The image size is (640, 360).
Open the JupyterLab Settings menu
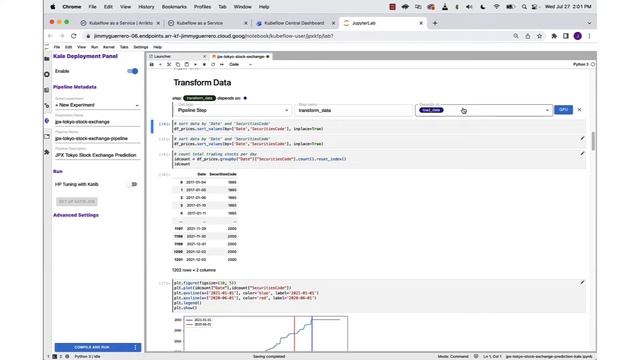pyautogui.click(x=141, y=47)
